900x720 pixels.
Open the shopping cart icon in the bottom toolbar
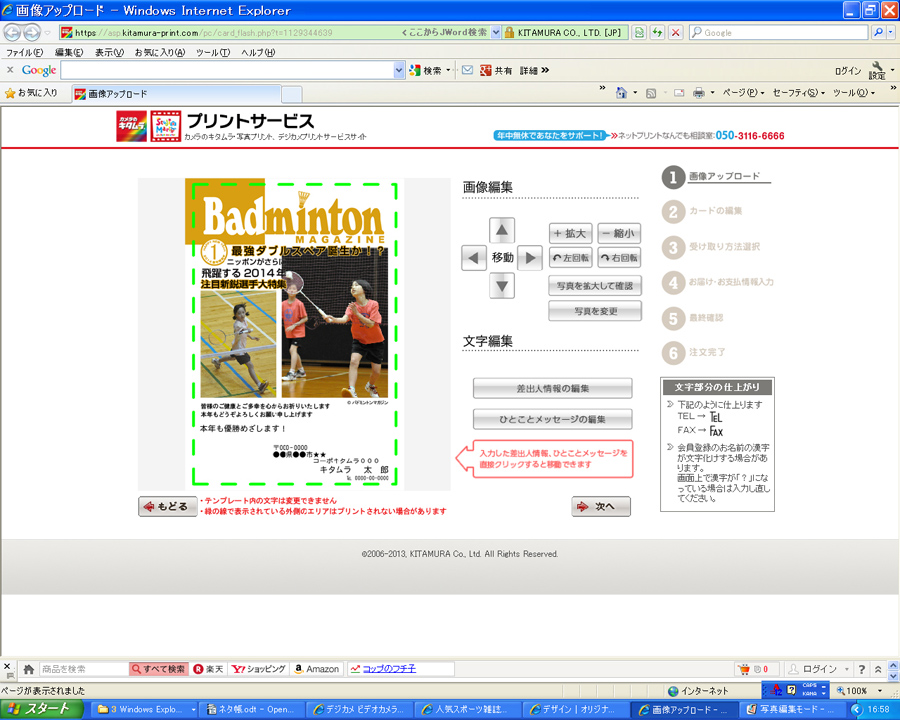pyautogui.click(x=743, y=669)
